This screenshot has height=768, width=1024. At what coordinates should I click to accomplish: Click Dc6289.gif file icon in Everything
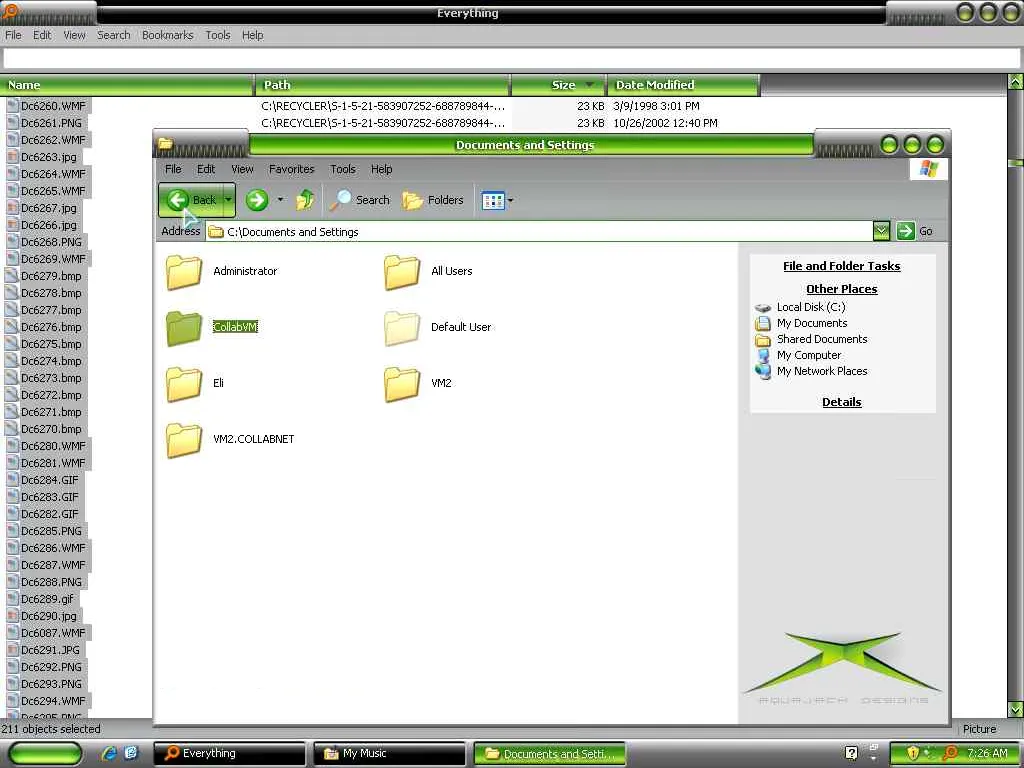point(12,599)
